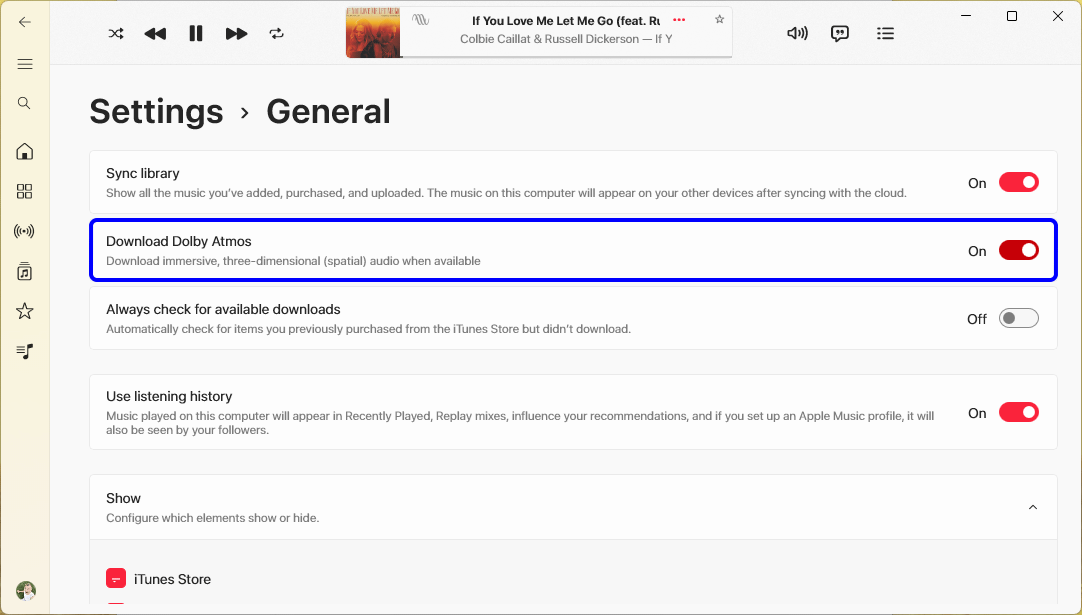Pause the current song

point(196,33)
